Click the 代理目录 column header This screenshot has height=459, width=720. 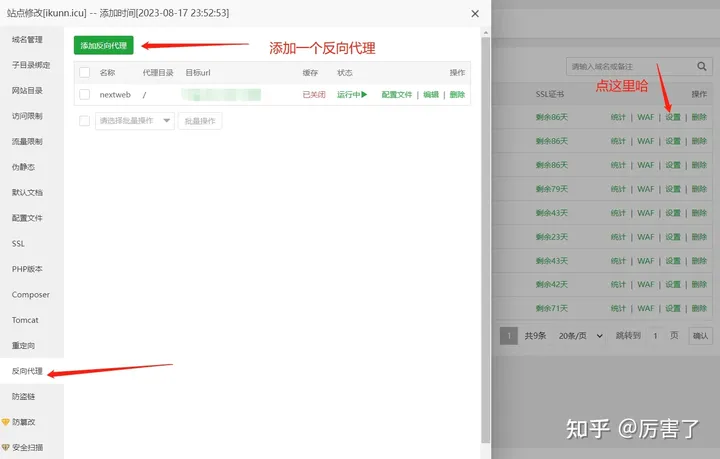[158, 73]
